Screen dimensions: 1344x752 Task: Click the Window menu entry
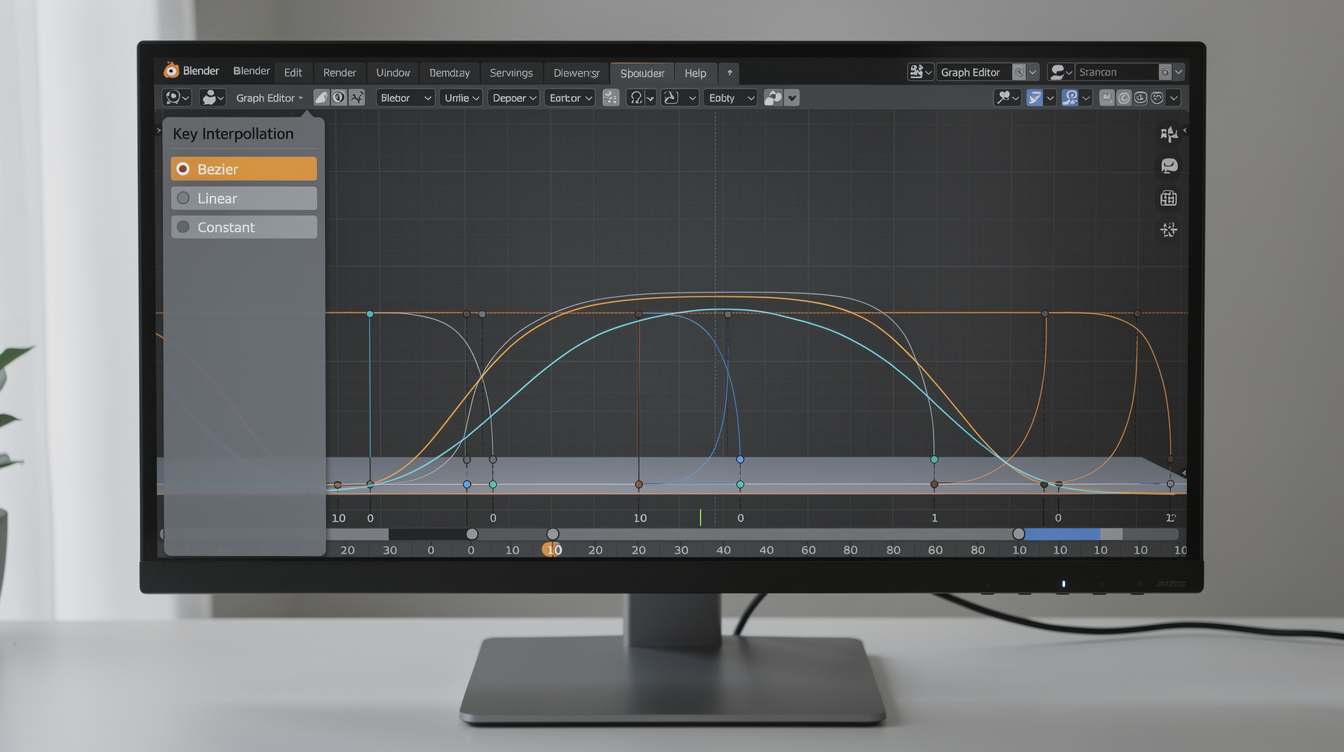tap(393, 72)
